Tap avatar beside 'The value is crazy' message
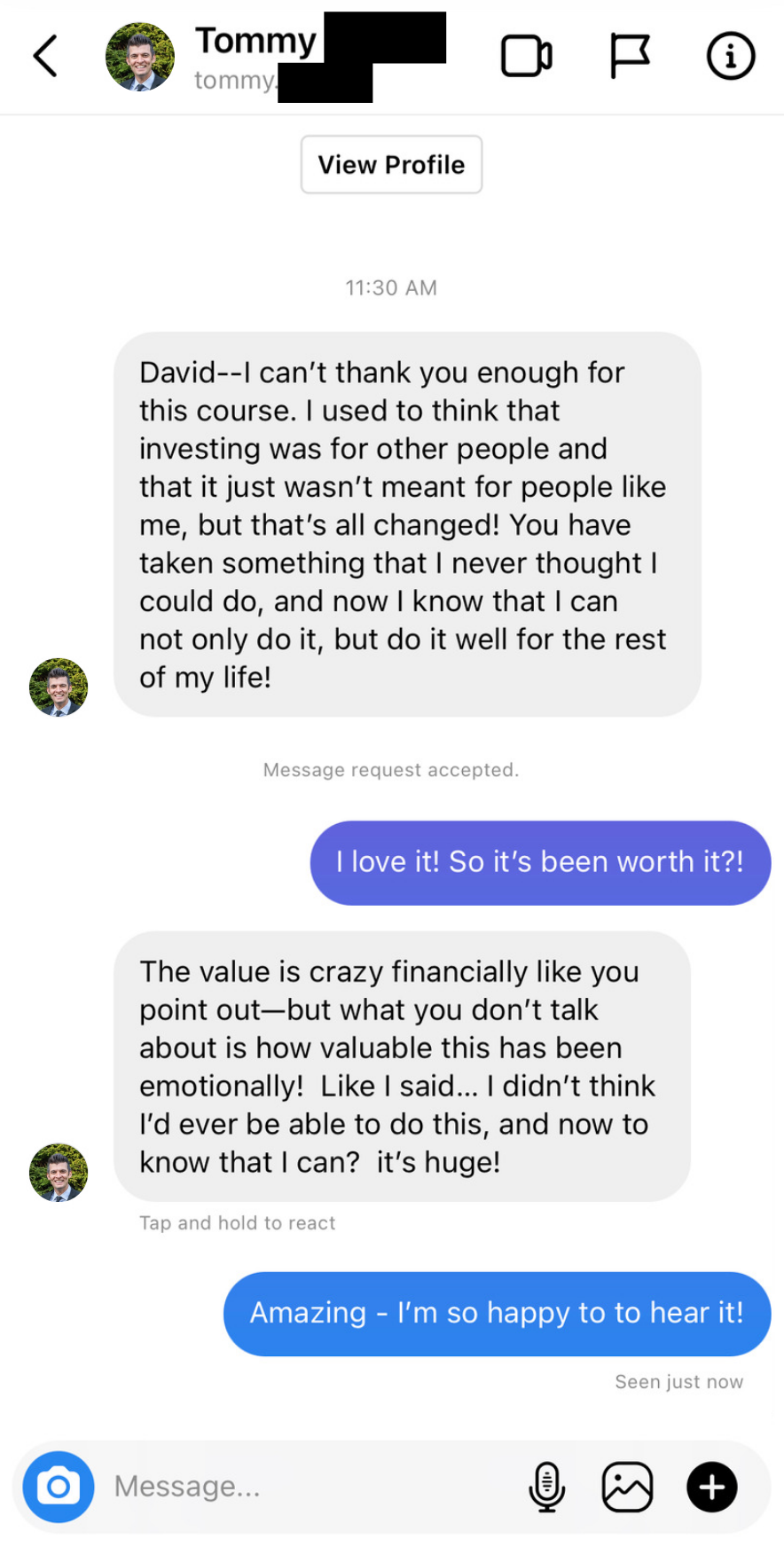This screenshot has height=1547, width=784. click(x=59, y=1173)
